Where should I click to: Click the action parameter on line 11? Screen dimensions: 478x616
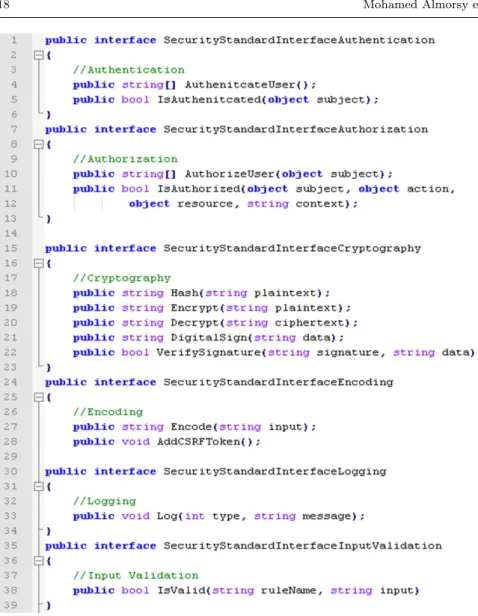(x=428, y=189)
